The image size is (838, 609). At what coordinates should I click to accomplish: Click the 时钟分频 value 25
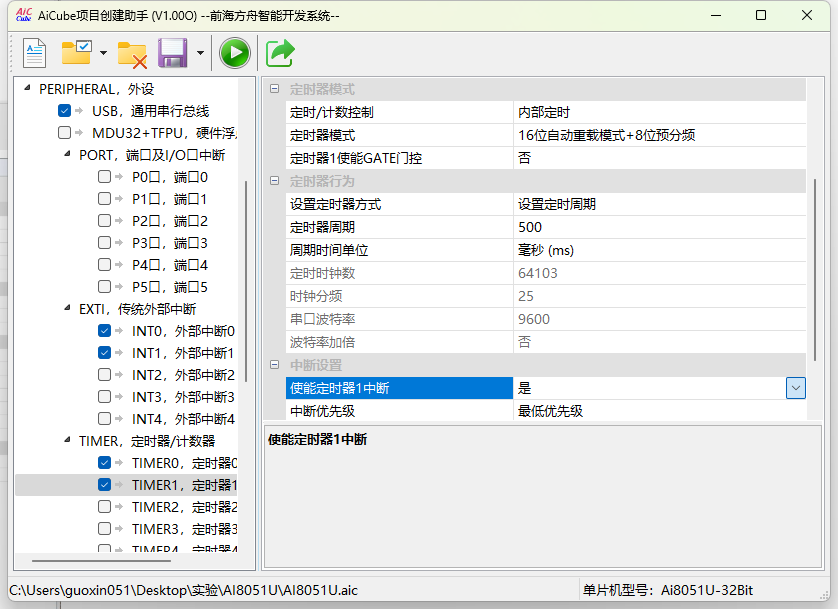tap(659, 296)
